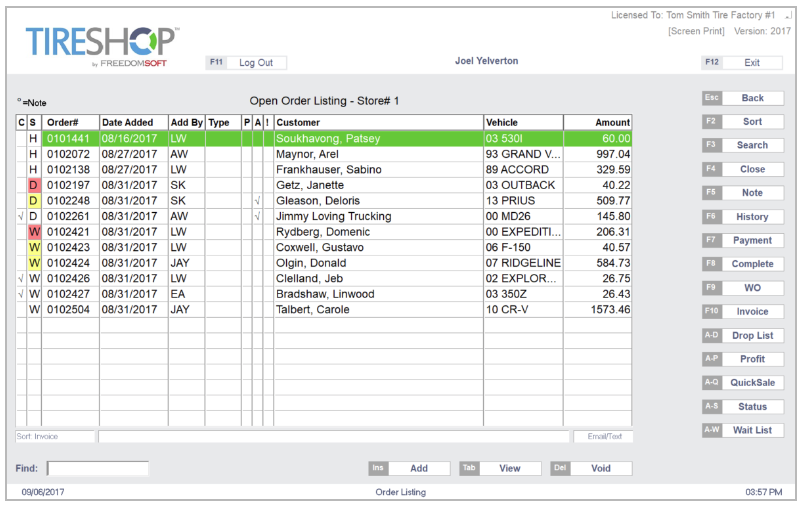Screen dimensions: 802x506
Task: Sort by the Customer column header
Action: (378, 123)
